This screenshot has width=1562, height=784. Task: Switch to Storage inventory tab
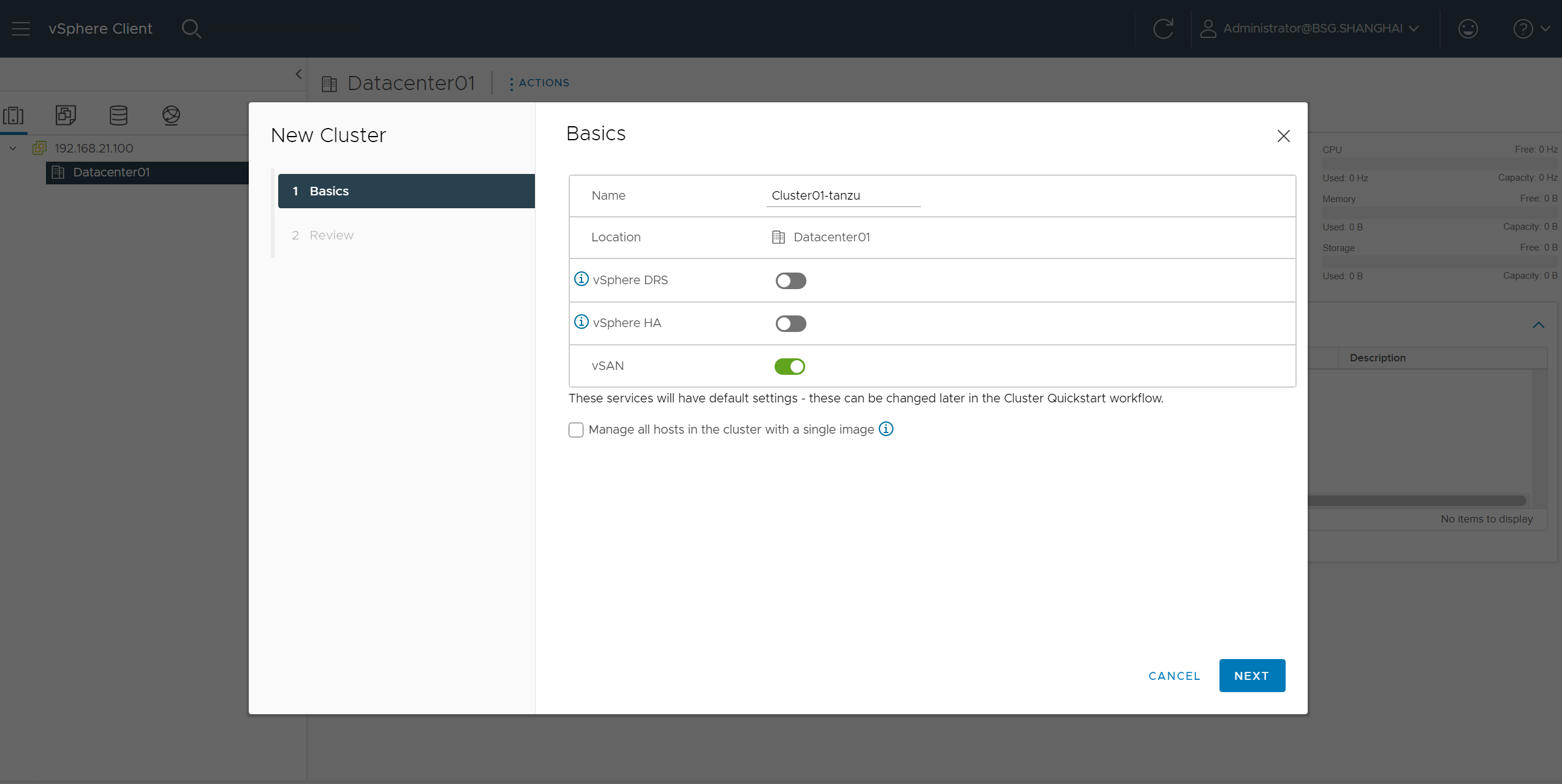[x=118, y=115]
